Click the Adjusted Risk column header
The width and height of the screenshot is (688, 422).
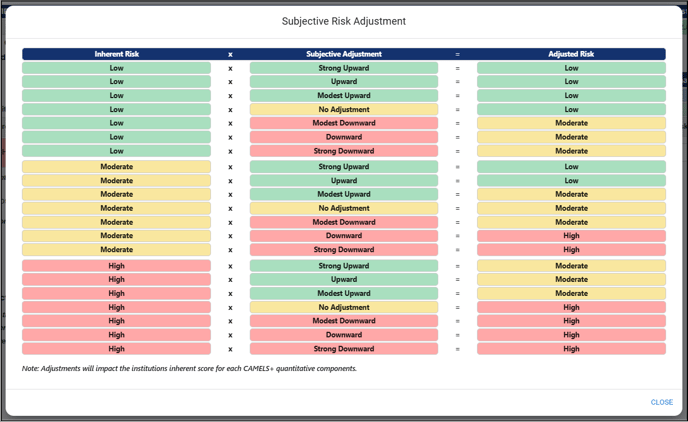pyautogui.click(x=571, y=54)
